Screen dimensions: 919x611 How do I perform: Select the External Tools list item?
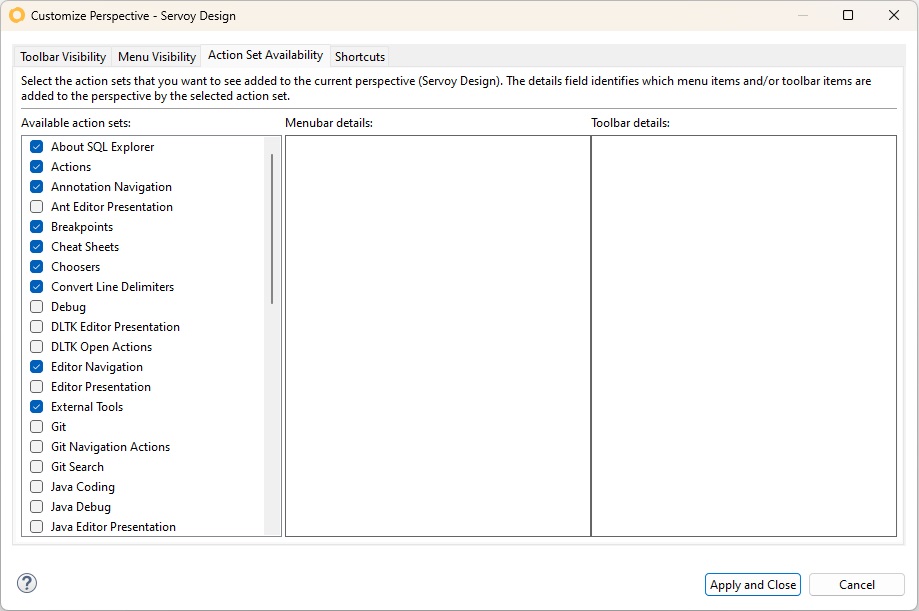click(x=87, y=407)
